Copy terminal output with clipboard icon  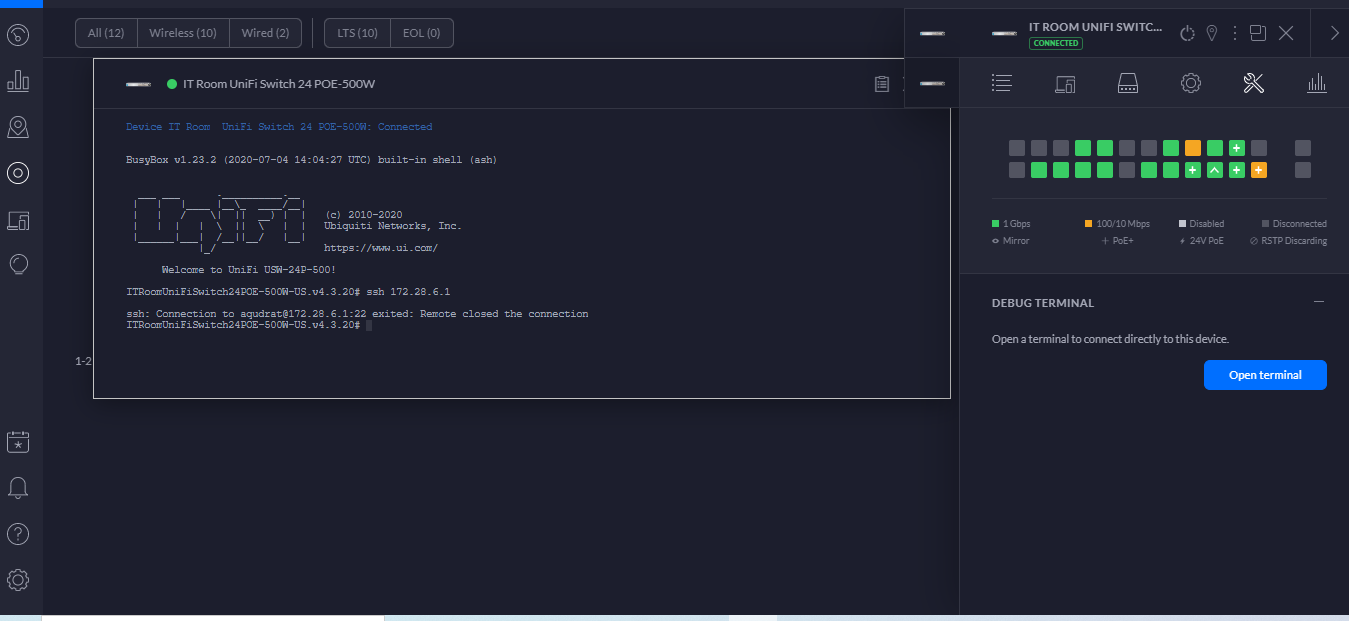point(881,84)
